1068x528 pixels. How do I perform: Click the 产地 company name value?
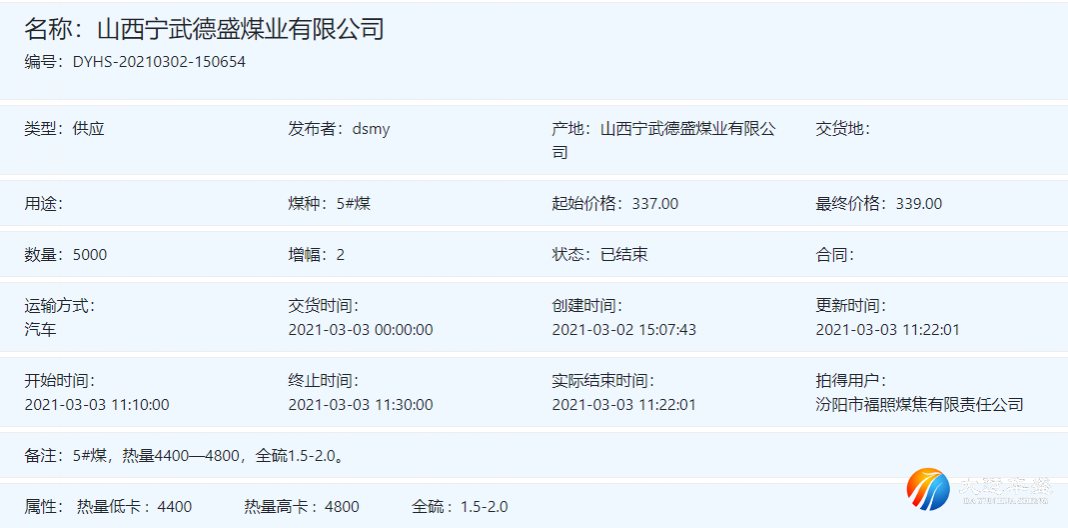687,129
